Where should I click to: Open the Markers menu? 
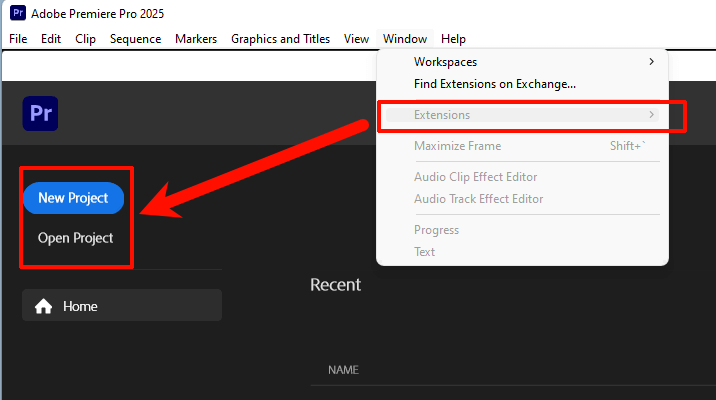[196, 39]
